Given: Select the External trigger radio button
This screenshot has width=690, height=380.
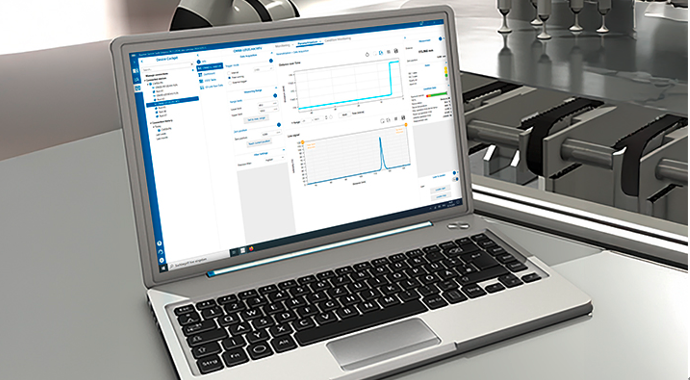Looking at the screenshot, I should coord(230,83).
